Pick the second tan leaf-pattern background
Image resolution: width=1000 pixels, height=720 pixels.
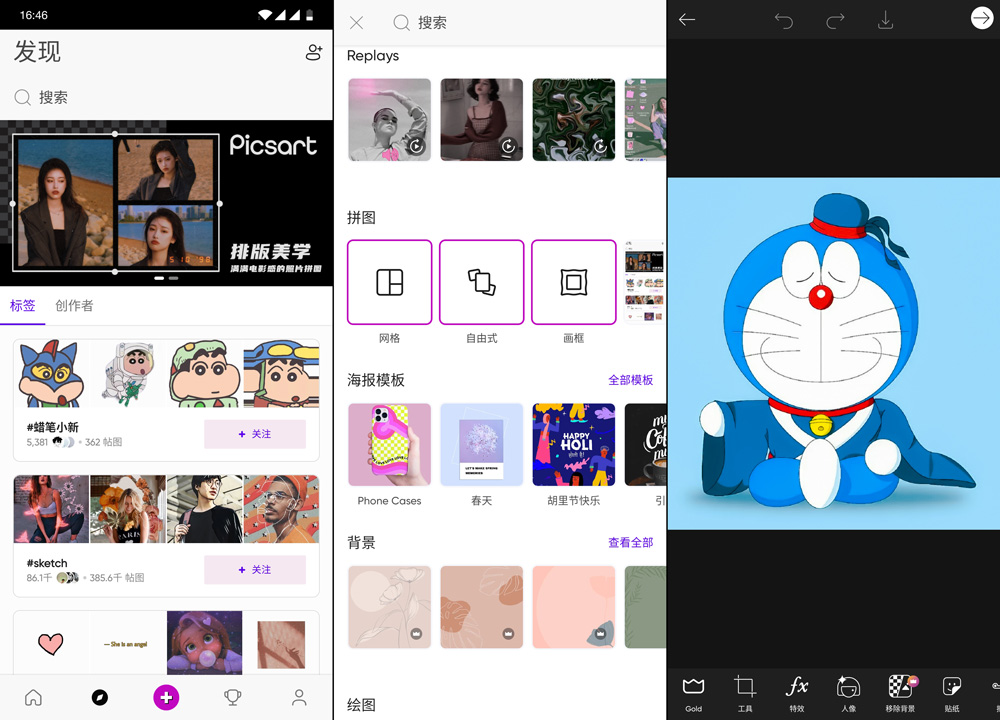coord(482,607)
